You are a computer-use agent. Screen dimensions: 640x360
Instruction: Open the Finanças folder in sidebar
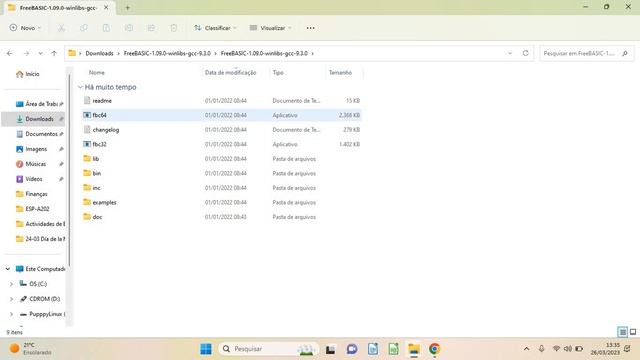[x=36, y=194]
